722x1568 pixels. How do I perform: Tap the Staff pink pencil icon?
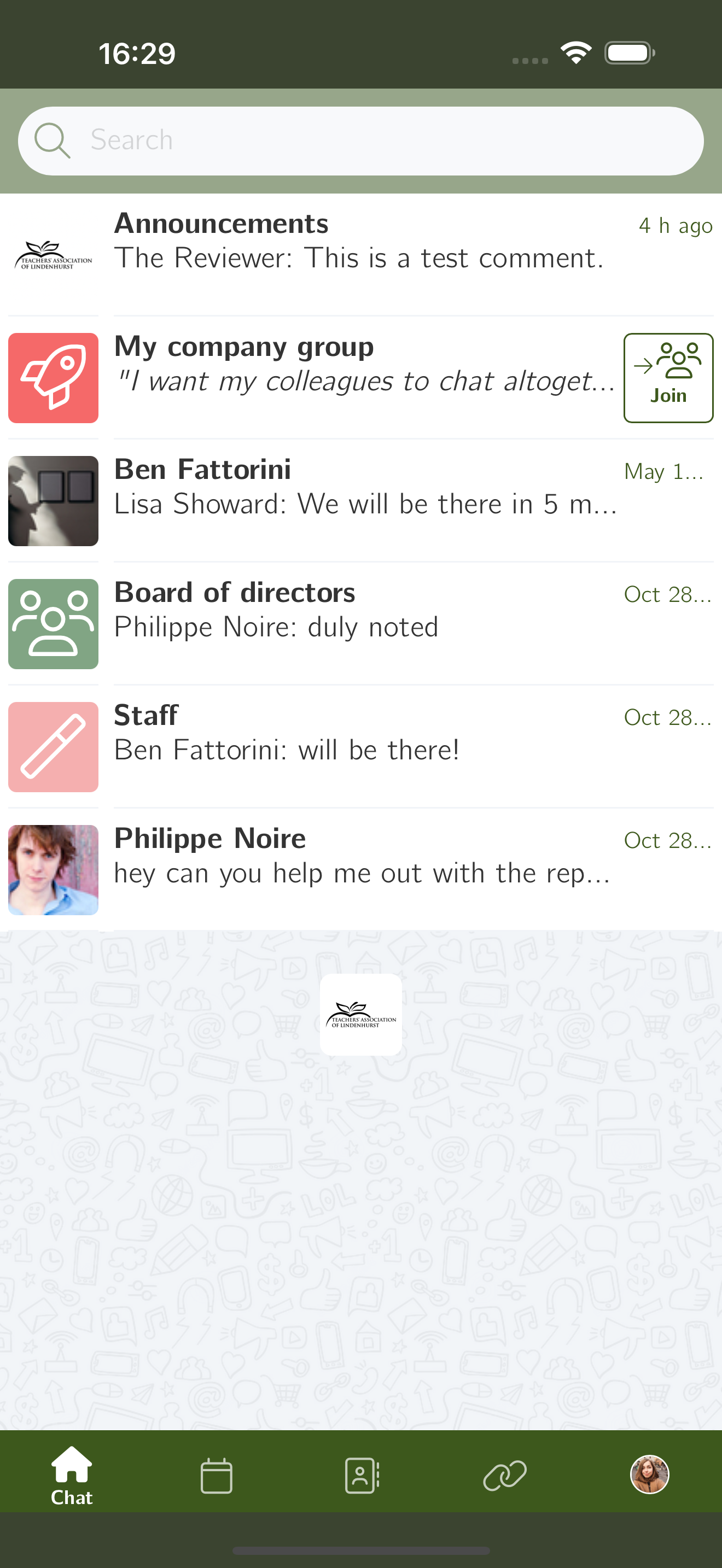click(54, 747)
